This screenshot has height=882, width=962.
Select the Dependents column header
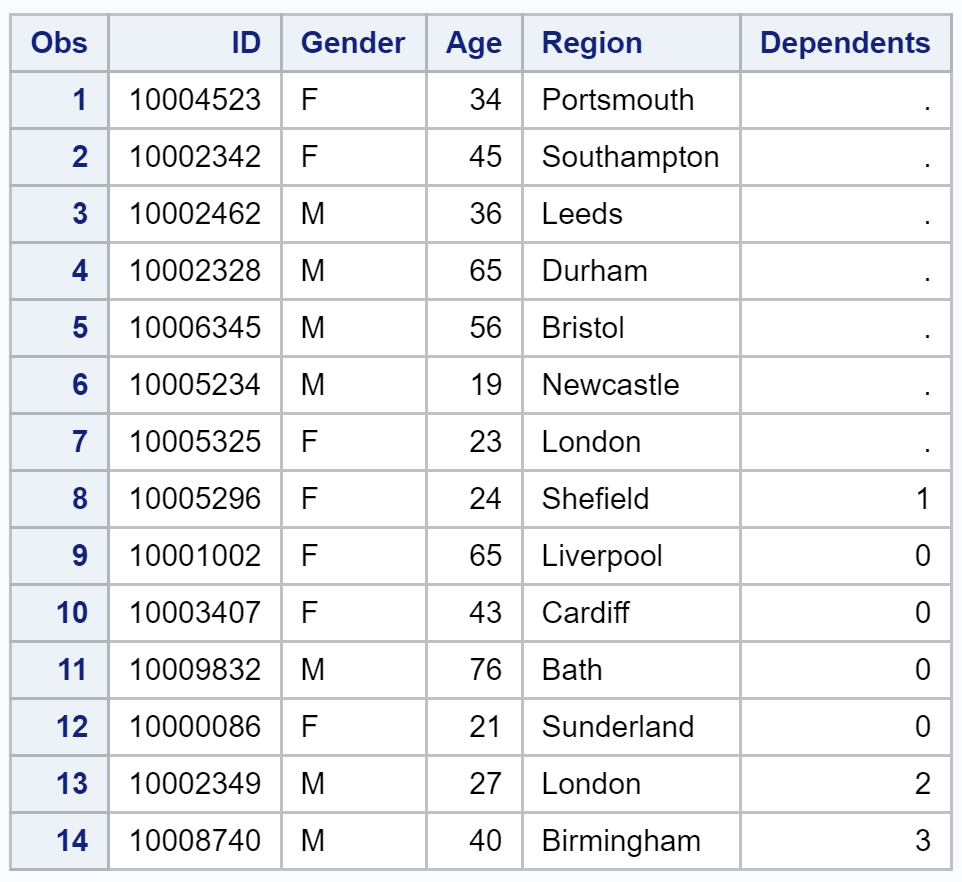846,43
